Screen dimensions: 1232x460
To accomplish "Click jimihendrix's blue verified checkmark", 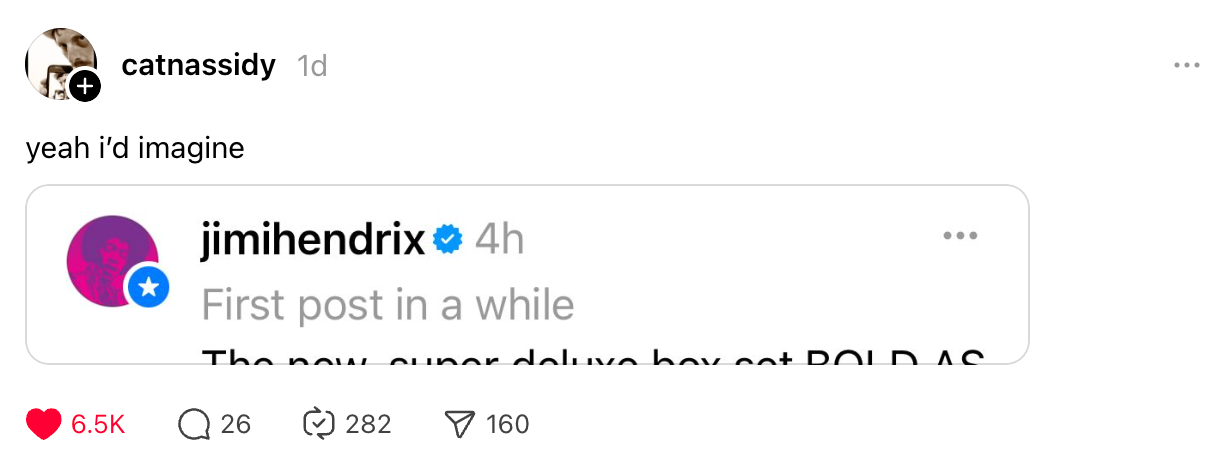I will click(x=448, y=239).
